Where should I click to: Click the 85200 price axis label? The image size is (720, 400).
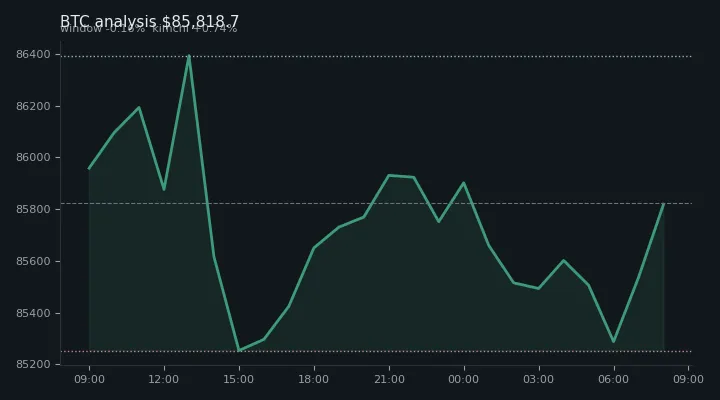[33, 365]
